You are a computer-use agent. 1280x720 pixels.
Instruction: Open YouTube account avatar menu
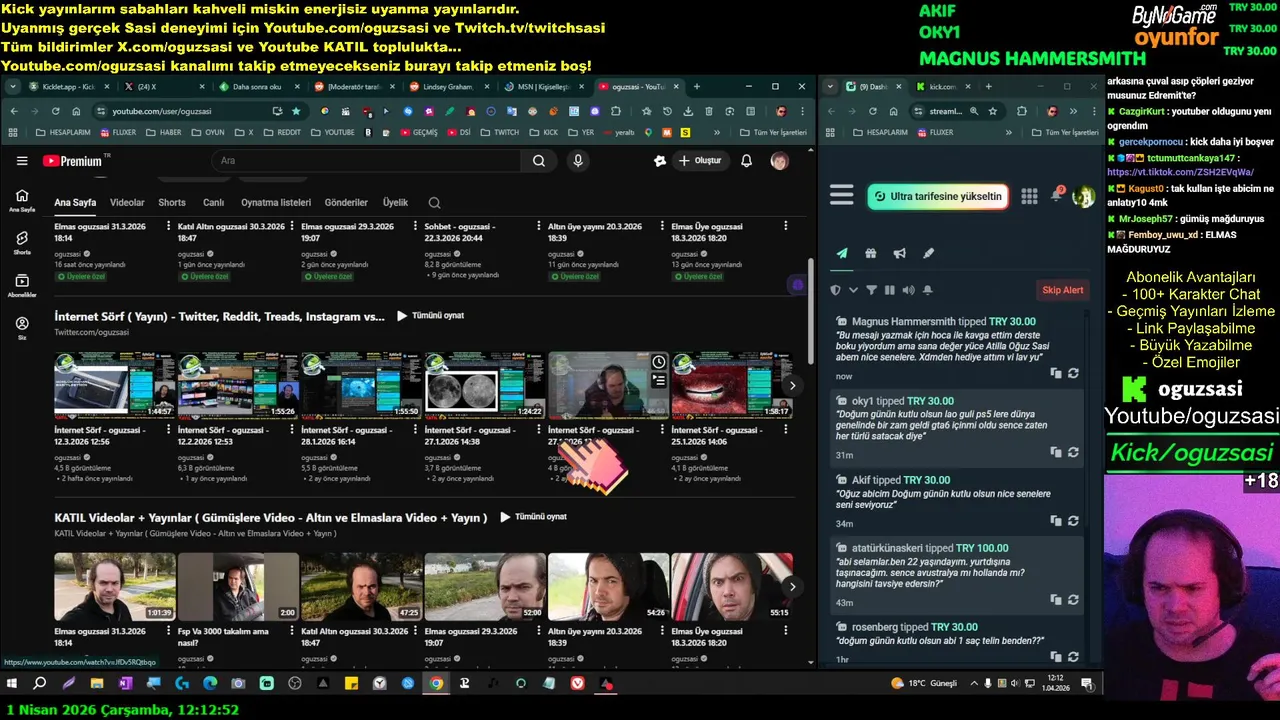point(779,160)
